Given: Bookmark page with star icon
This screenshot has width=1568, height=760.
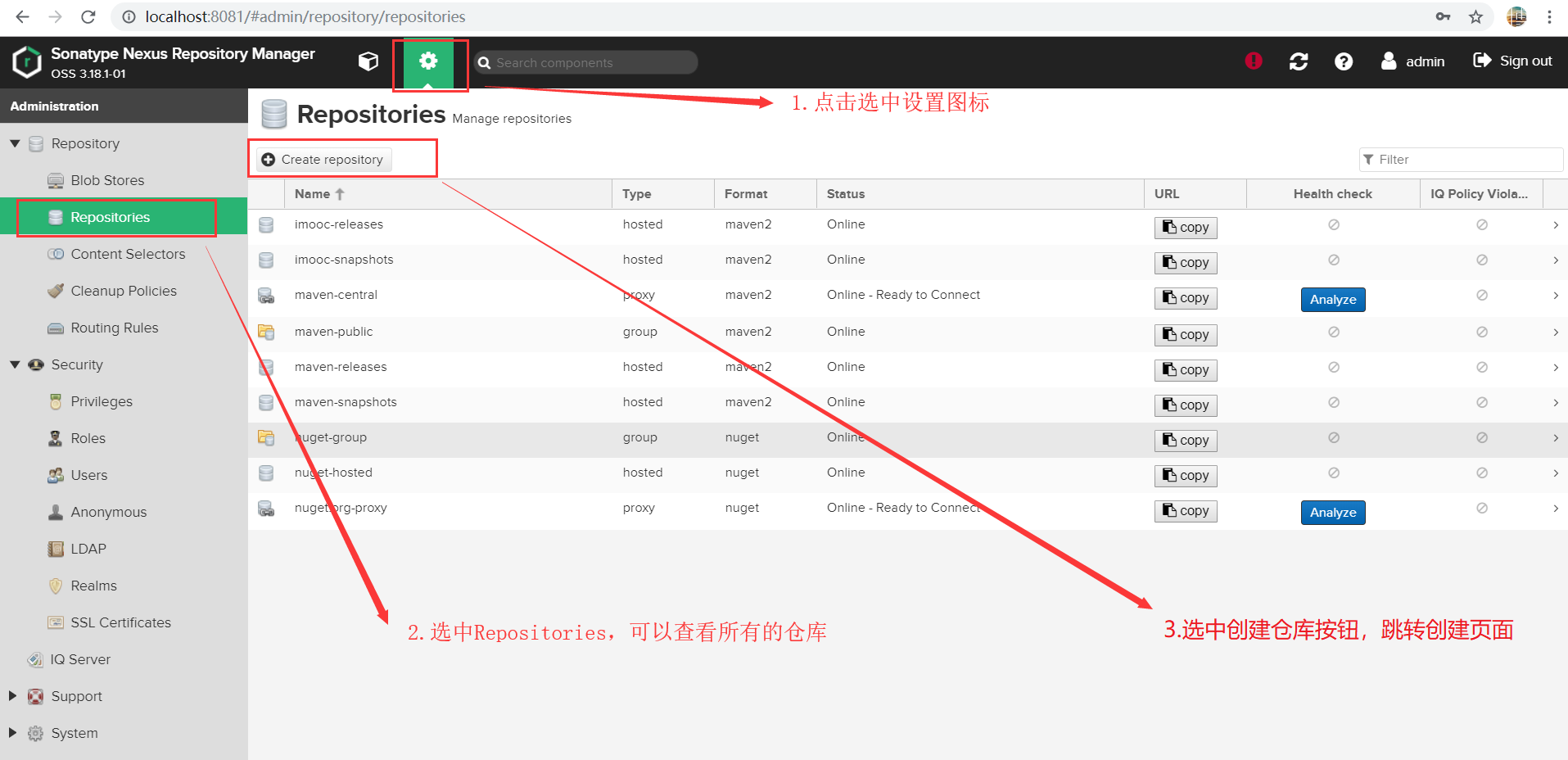Looking at the screenshot, I should pos(1475,16).
